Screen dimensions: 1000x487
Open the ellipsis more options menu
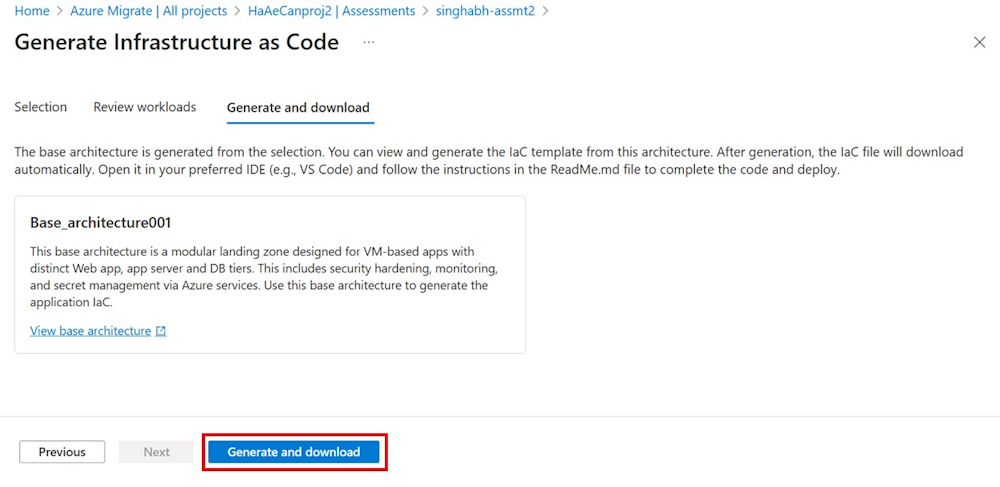(369, 42)
